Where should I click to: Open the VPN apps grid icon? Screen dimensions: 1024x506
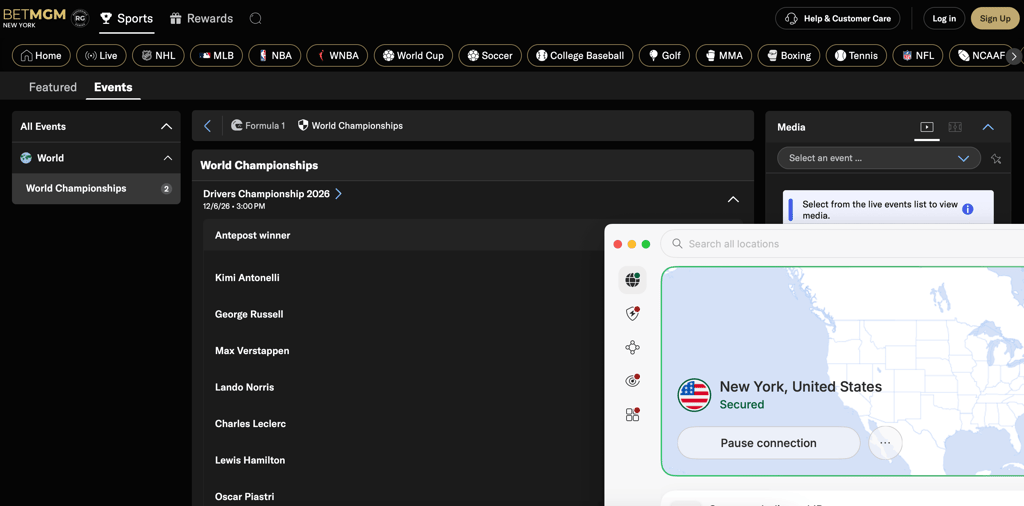pyautogui.click(x=632, y=415)
